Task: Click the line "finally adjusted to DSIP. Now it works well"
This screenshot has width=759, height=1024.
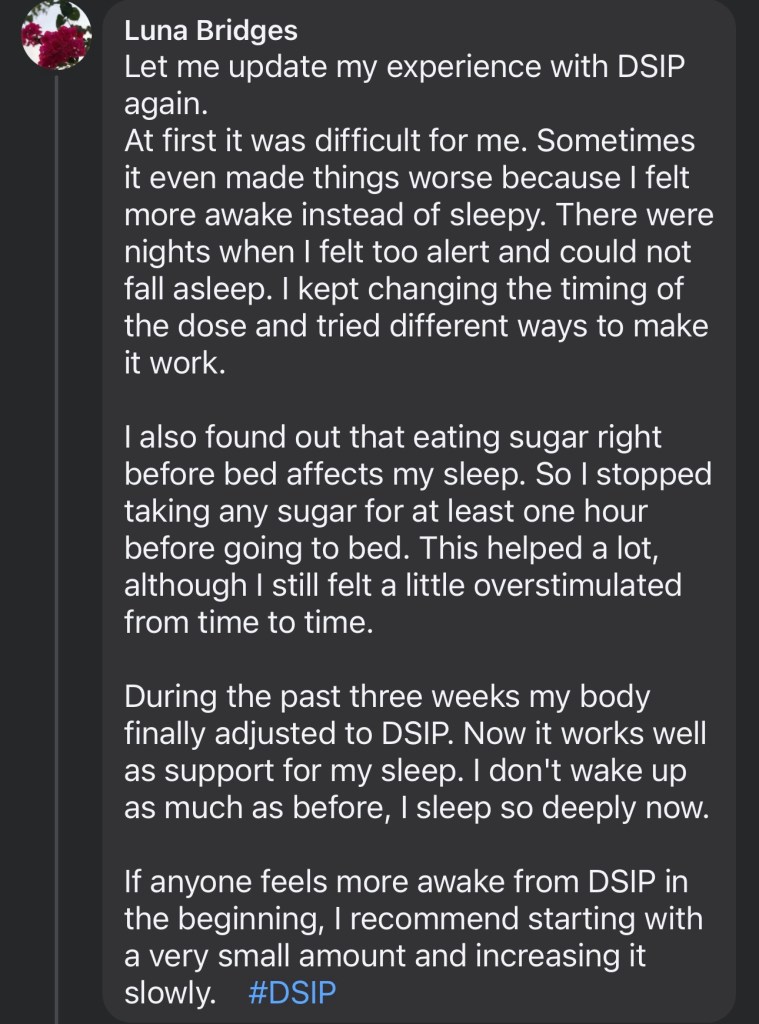Action: (415, 733)
